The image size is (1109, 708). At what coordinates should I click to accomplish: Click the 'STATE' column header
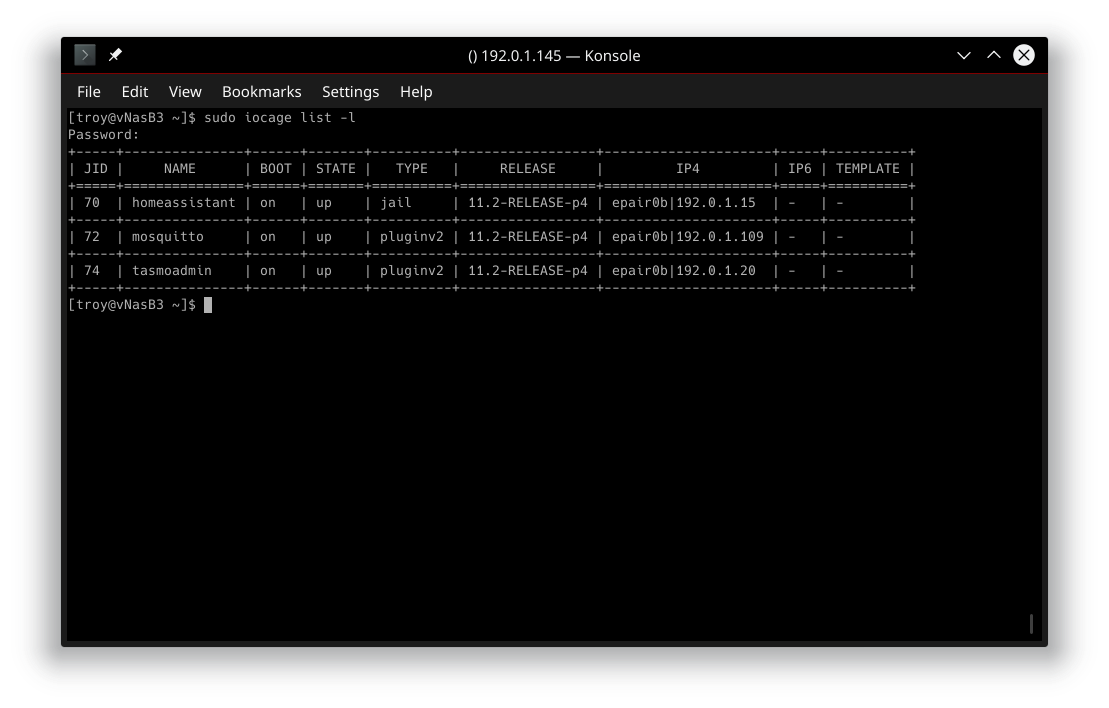[335, 169]
